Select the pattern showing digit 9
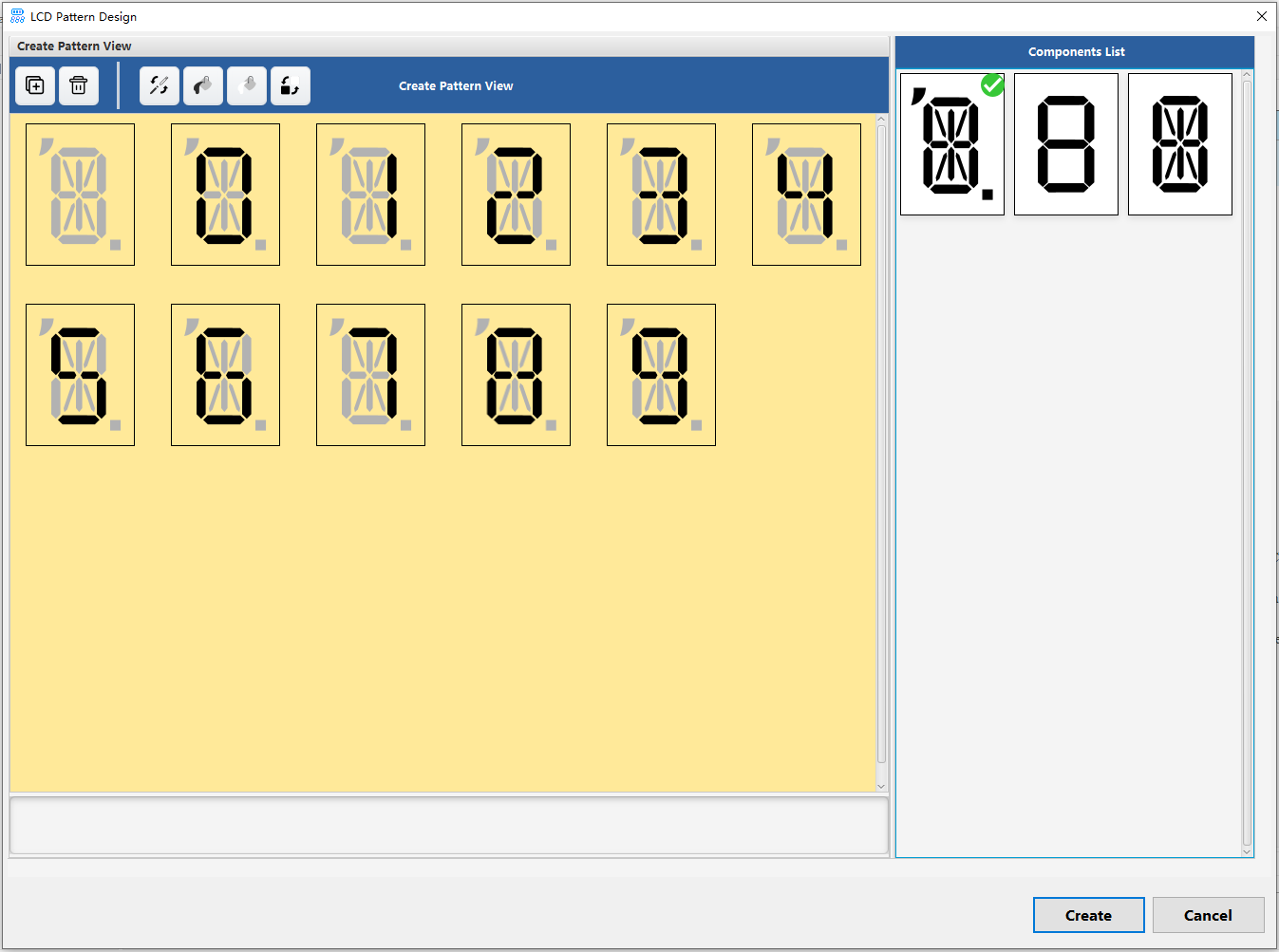 (x=661, y=375)
